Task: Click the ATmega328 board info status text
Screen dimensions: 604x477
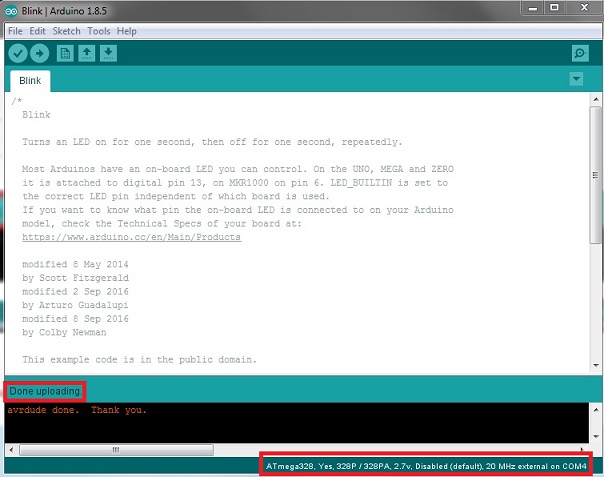Action: coord(426,466)
